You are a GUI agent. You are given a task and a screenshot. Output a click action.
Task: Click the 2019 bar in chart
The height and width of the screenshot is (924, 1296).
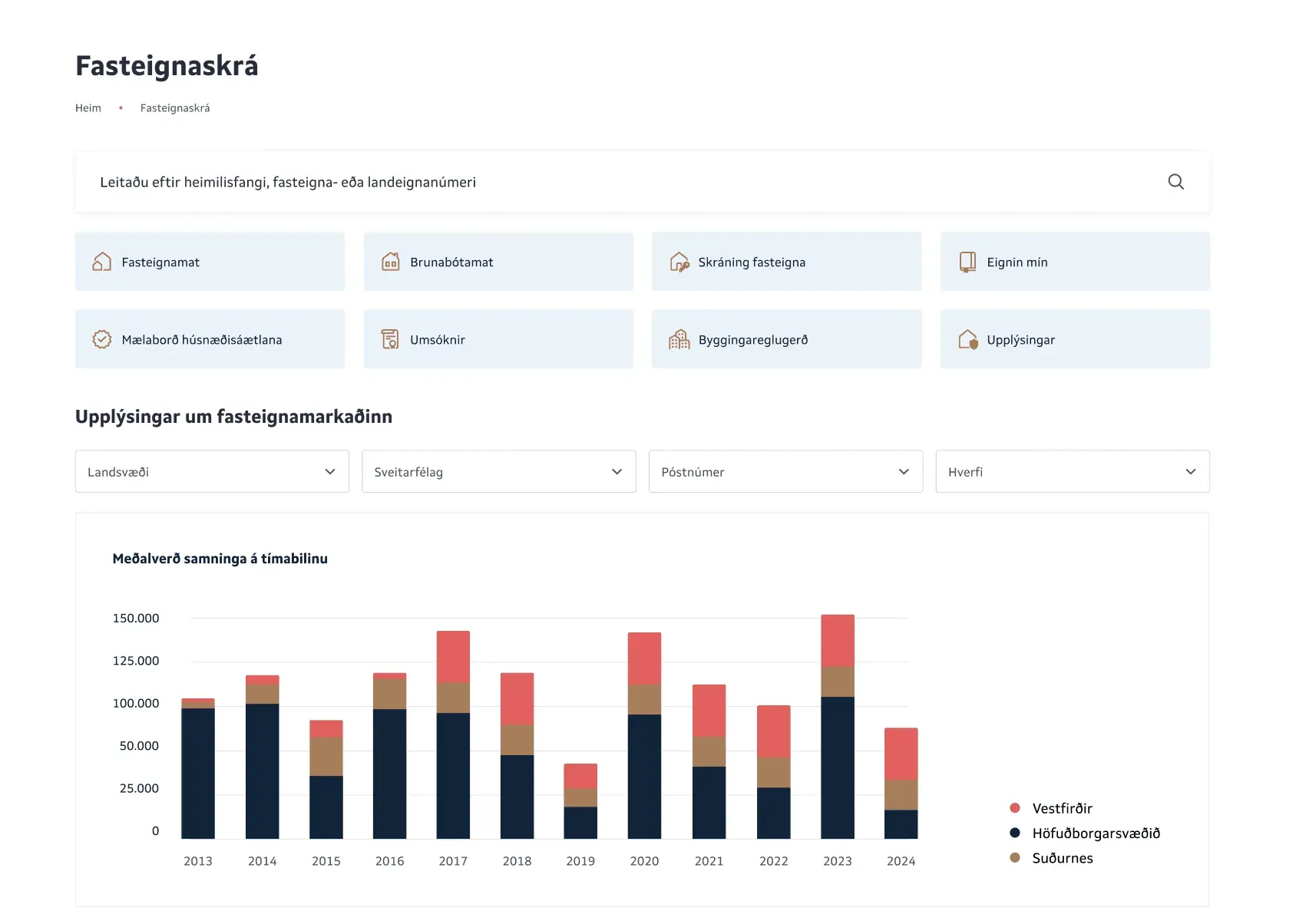[x=580, y=801]
